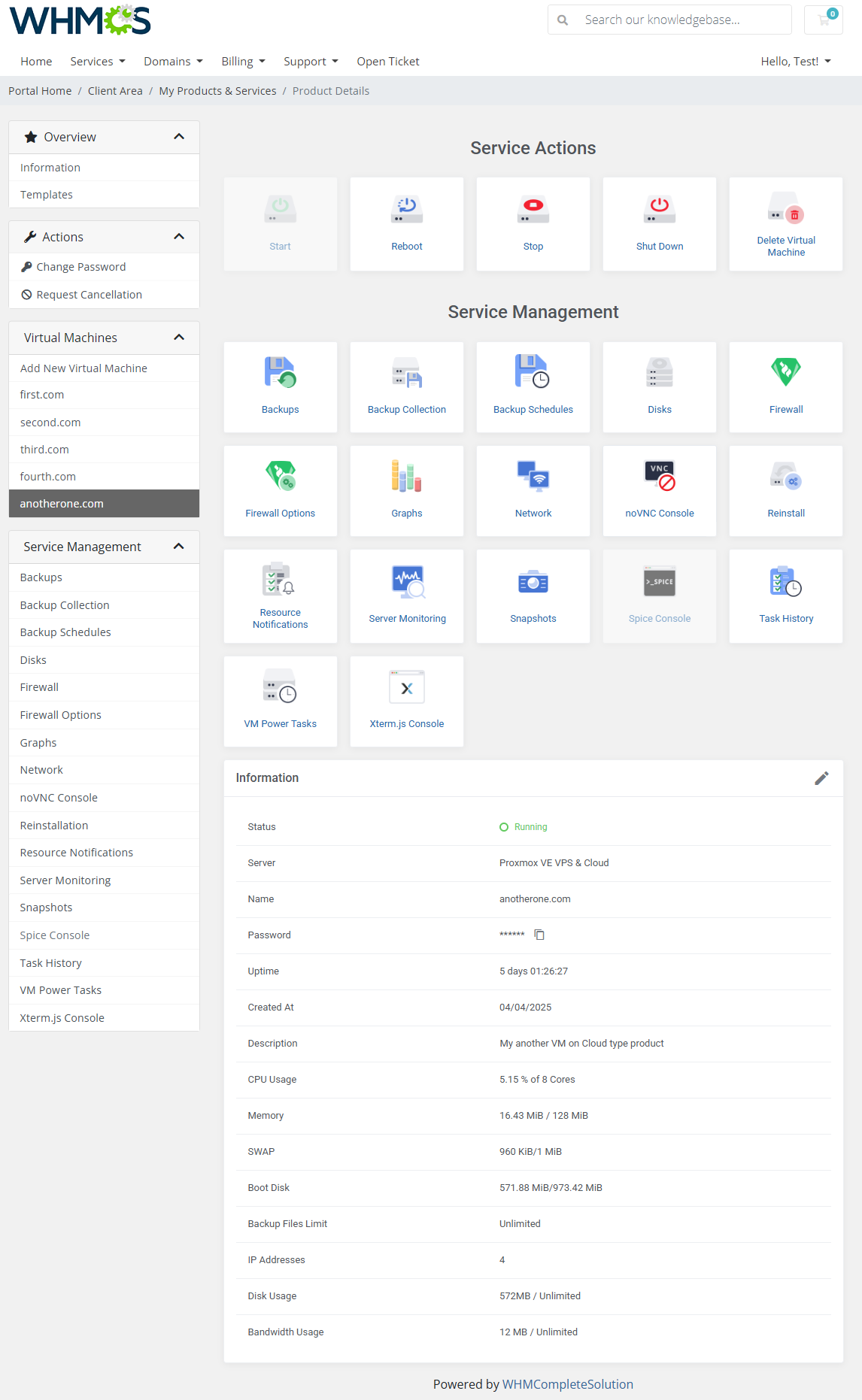Collapse the Virtual Machines panel chevron
The width and height of the screenshot is (862, 1400).
click(179, 338)
